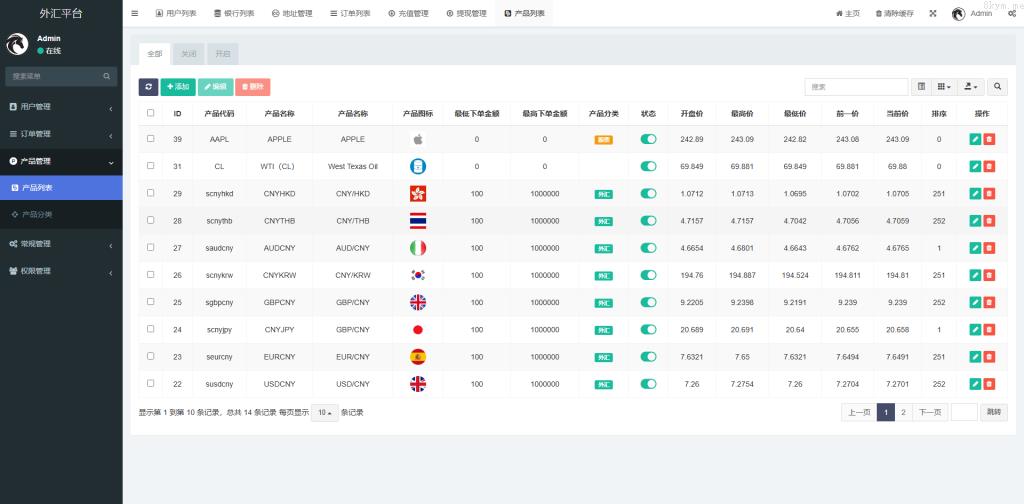Click the table view toggle icon in toolbar
This screenshot has width=1024, height=504.
pyautogui.click(x=922, y=87)
